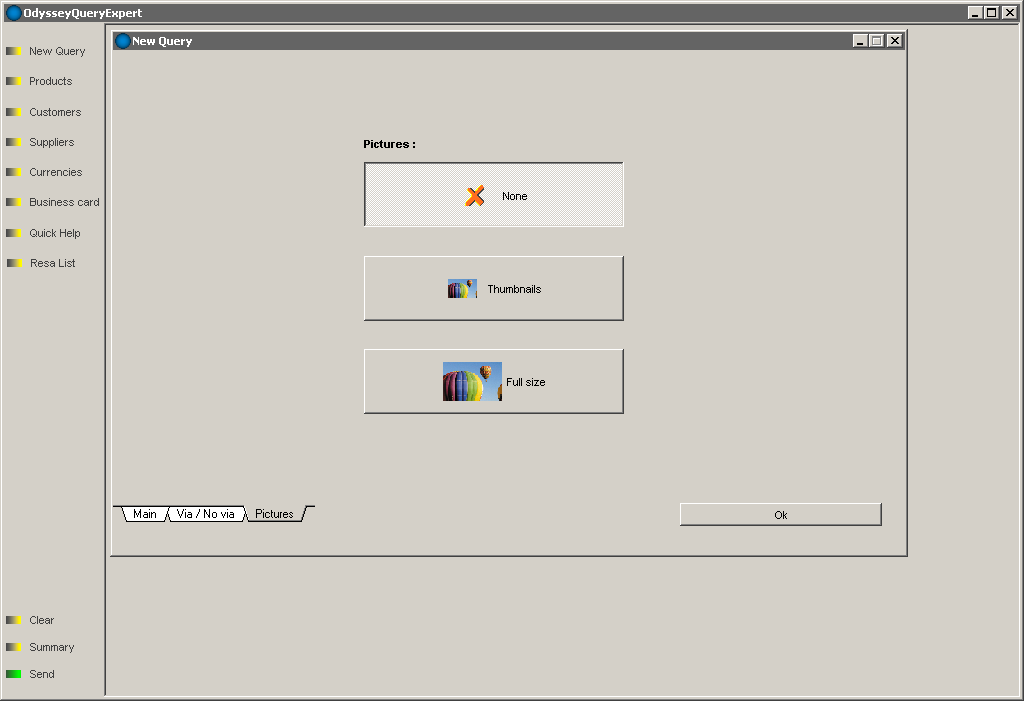This screenshot has height=701, width=1024.
Task: Click the Suppliers sidebar indicator icon
Action: click(13, 142)
